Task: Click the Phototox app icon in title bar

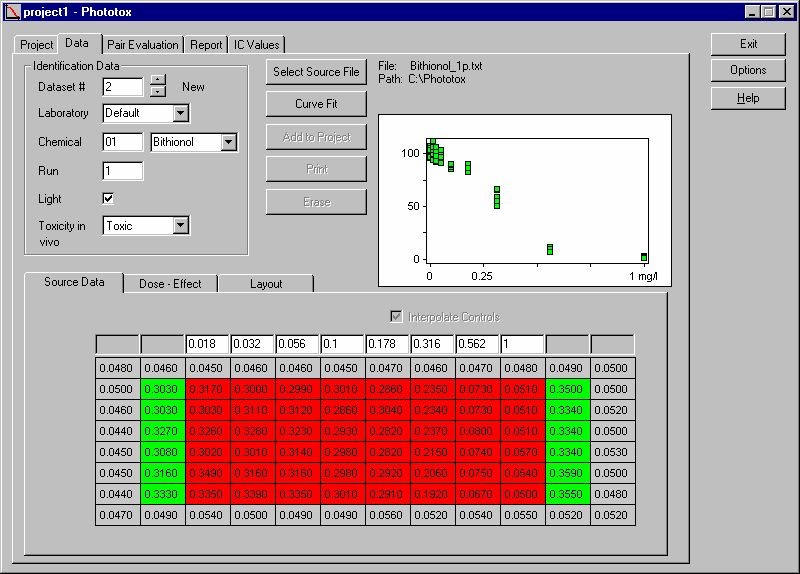Action: pyautogui.click(x=12, y=12)
